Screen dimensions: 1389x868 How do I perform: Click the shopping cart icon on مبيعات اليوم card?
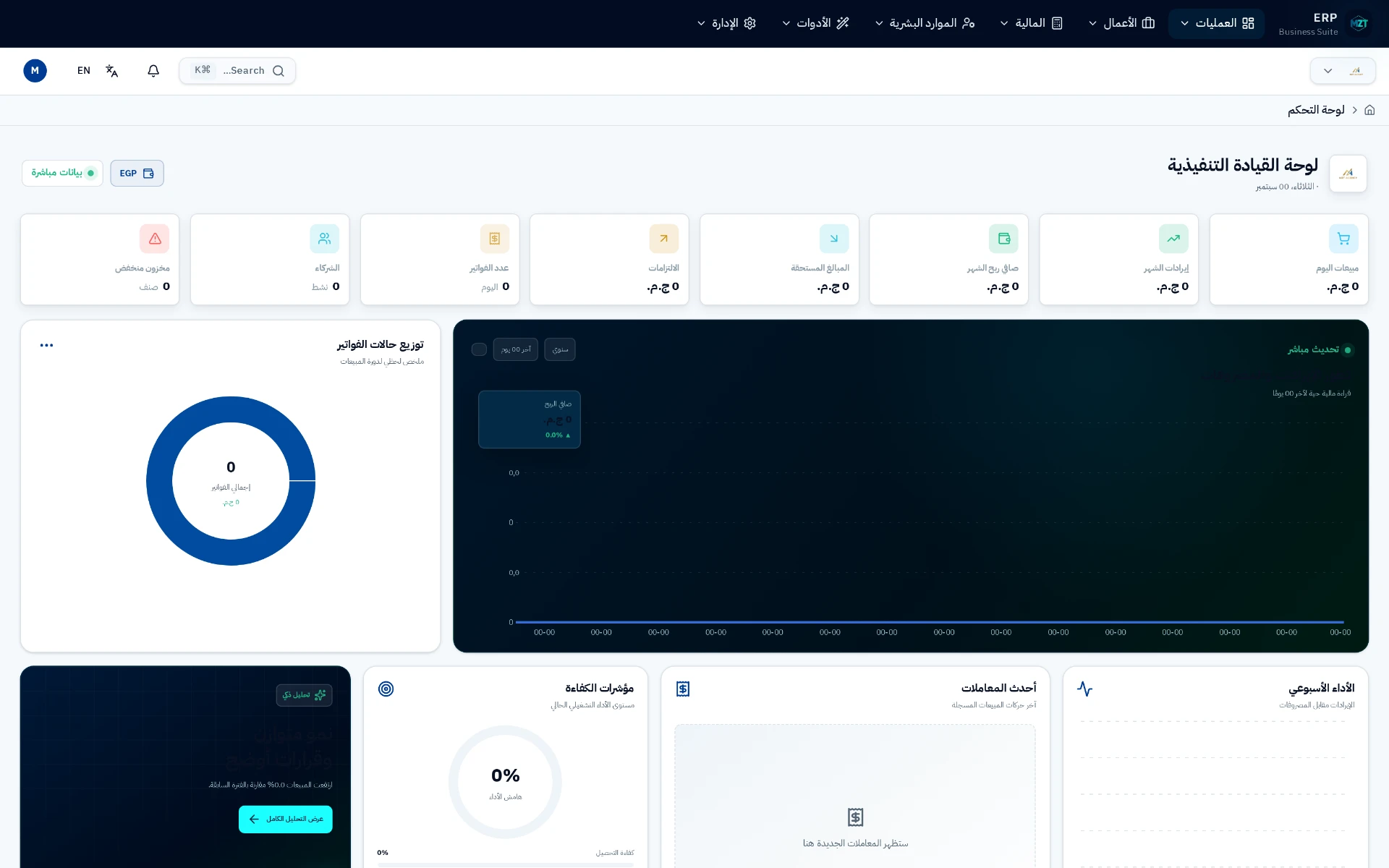(x=1343, y=239)
